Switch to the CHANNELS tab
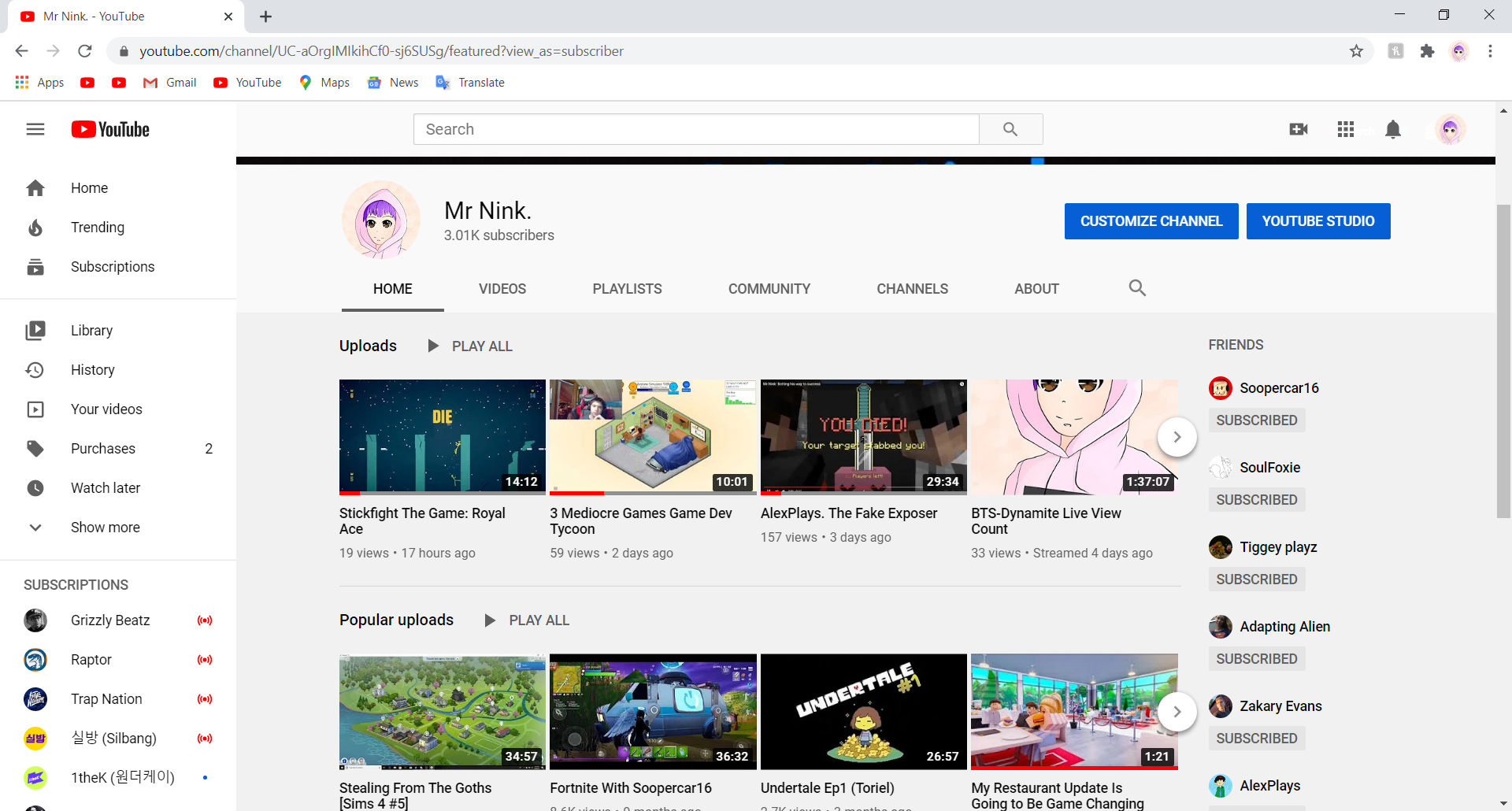The width and height of the screenshot is (1512, 811). click(x=913, y=289)
